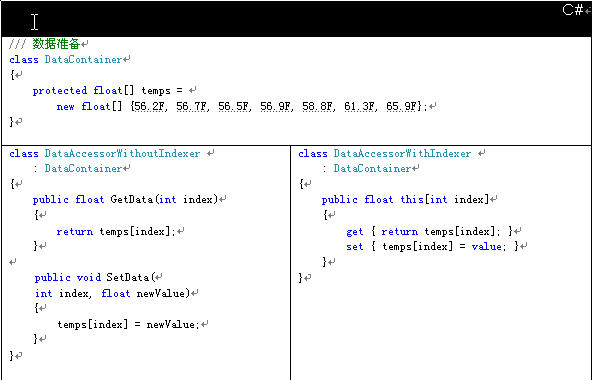Screen dimensions: 593x380
Task: Click the temps field name declaration
Action: coord(156,91)
